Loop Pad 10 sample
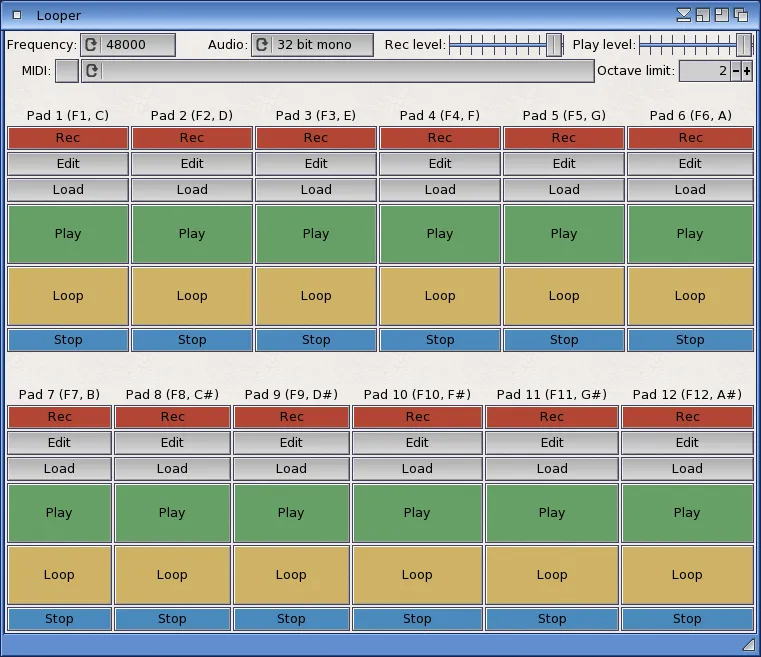This screenshot has width=761, height=657. point(417,575)
